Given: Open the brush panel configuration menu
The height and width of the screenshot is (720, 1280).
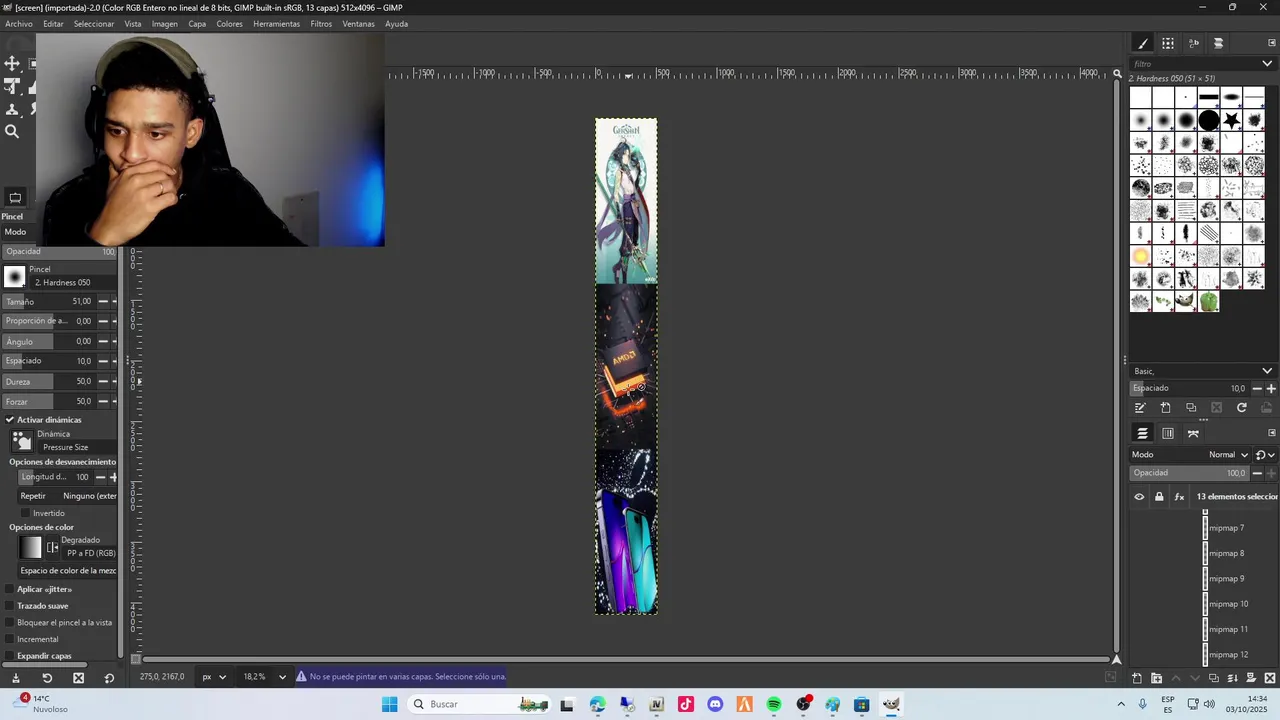Looking at the screenshot, I should click(1272, 43).
